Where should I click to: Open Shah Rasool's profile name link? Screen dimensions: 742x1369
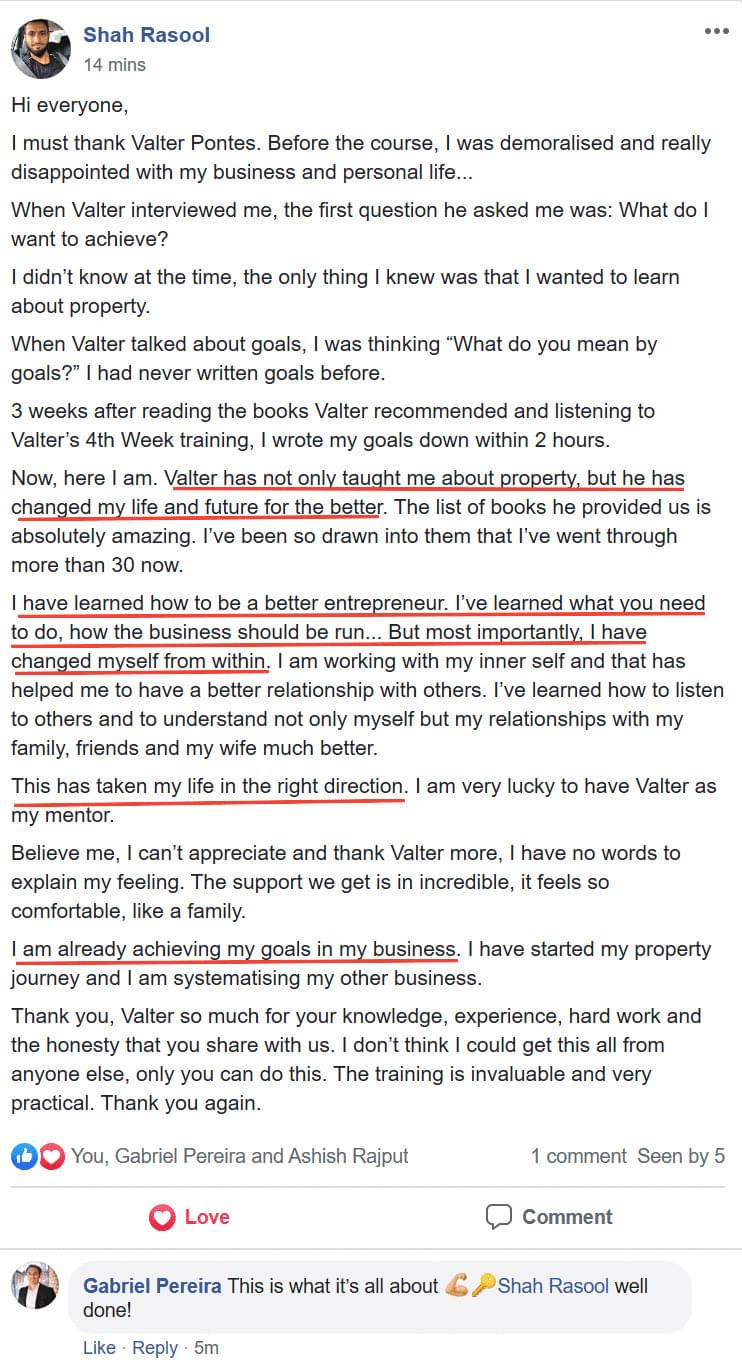146,35
